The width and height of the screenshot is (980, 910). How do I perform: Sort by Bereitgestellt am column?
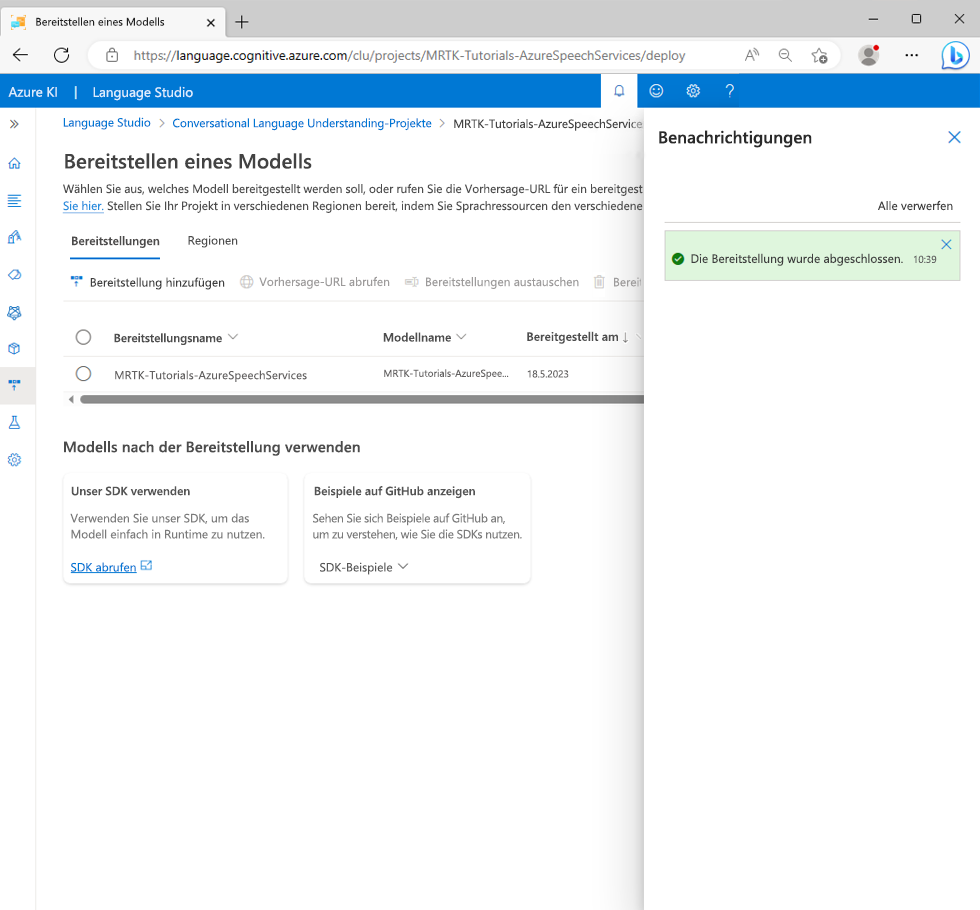point(578,337)
